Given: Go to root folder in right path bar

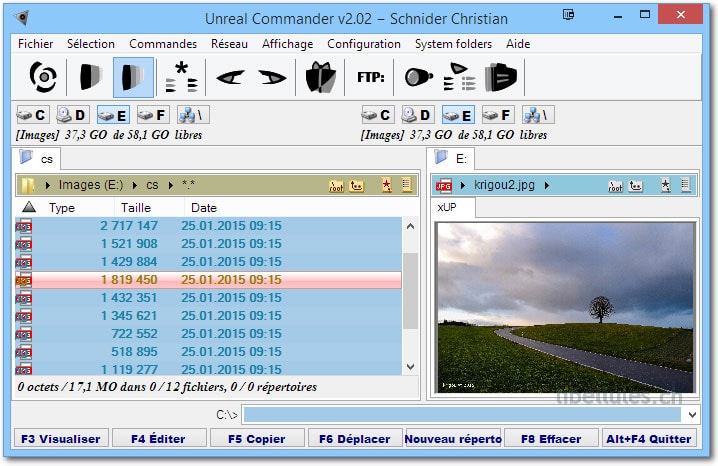Looking at the screenshot, I should [615, 185].
